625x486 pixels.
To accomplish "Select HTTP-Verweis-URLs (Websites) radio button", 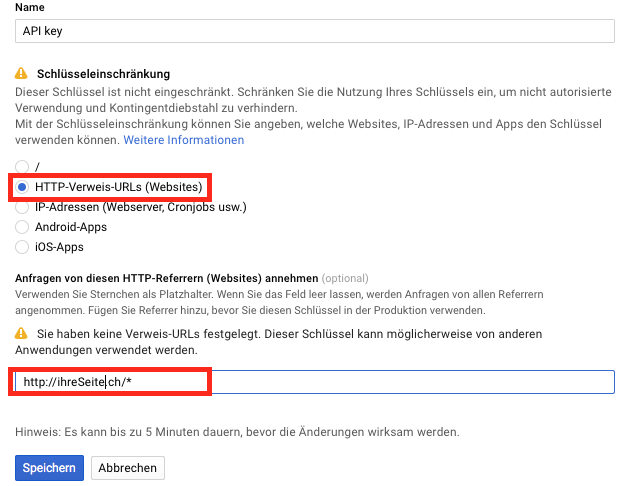I will coord(22,187).
